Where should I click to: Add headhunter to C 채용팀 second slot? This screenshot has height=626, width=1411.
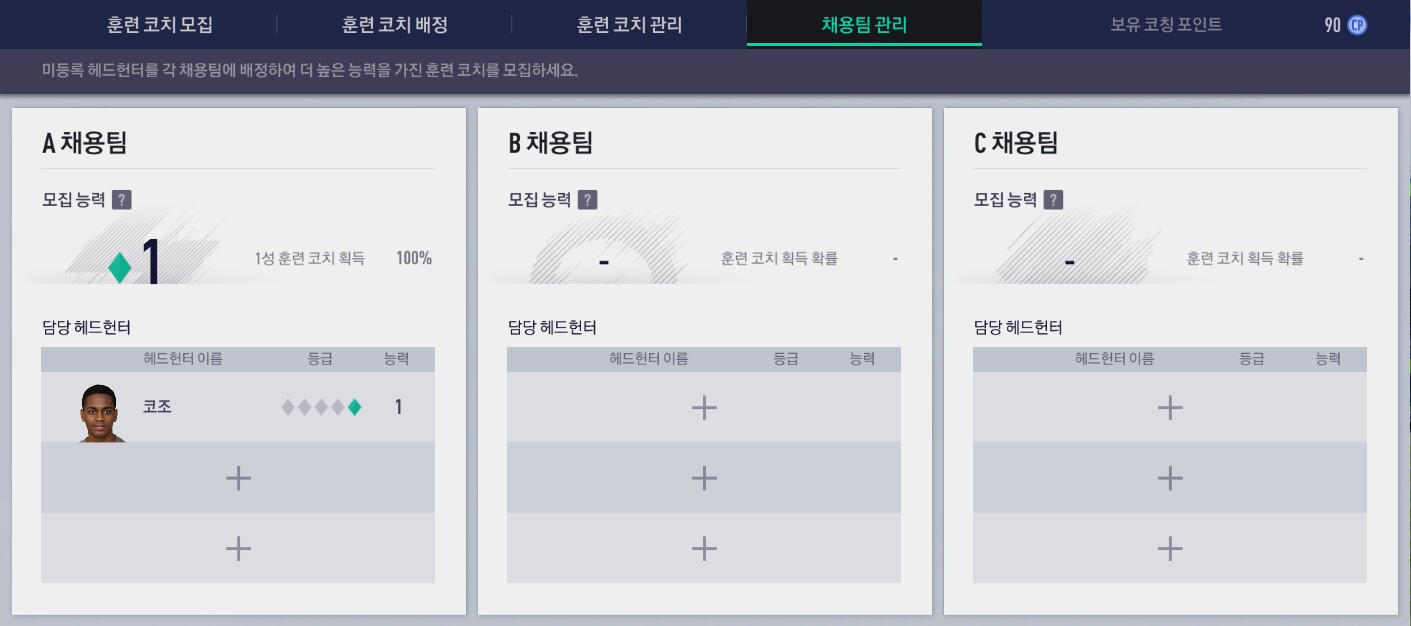click(1170, 478)
